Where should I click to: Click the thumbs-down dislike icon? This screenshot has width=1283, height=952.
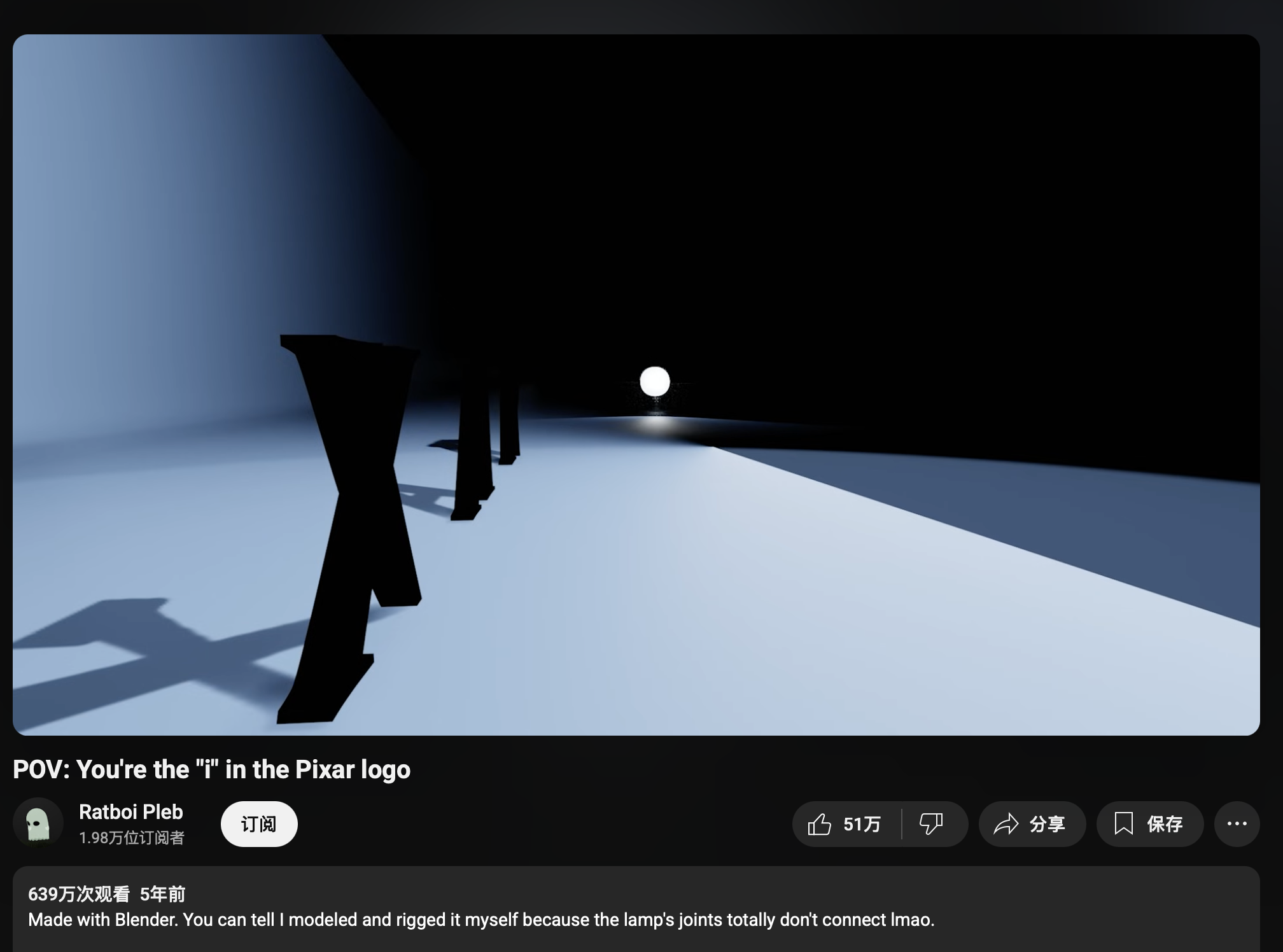pos(931,824)
